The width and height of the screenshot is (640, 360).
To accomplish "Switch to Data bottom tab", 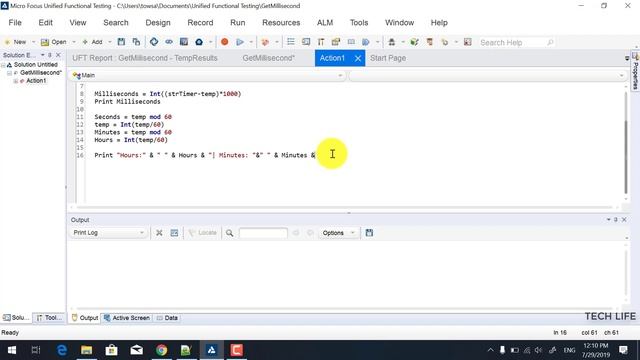I will point(167,318).
